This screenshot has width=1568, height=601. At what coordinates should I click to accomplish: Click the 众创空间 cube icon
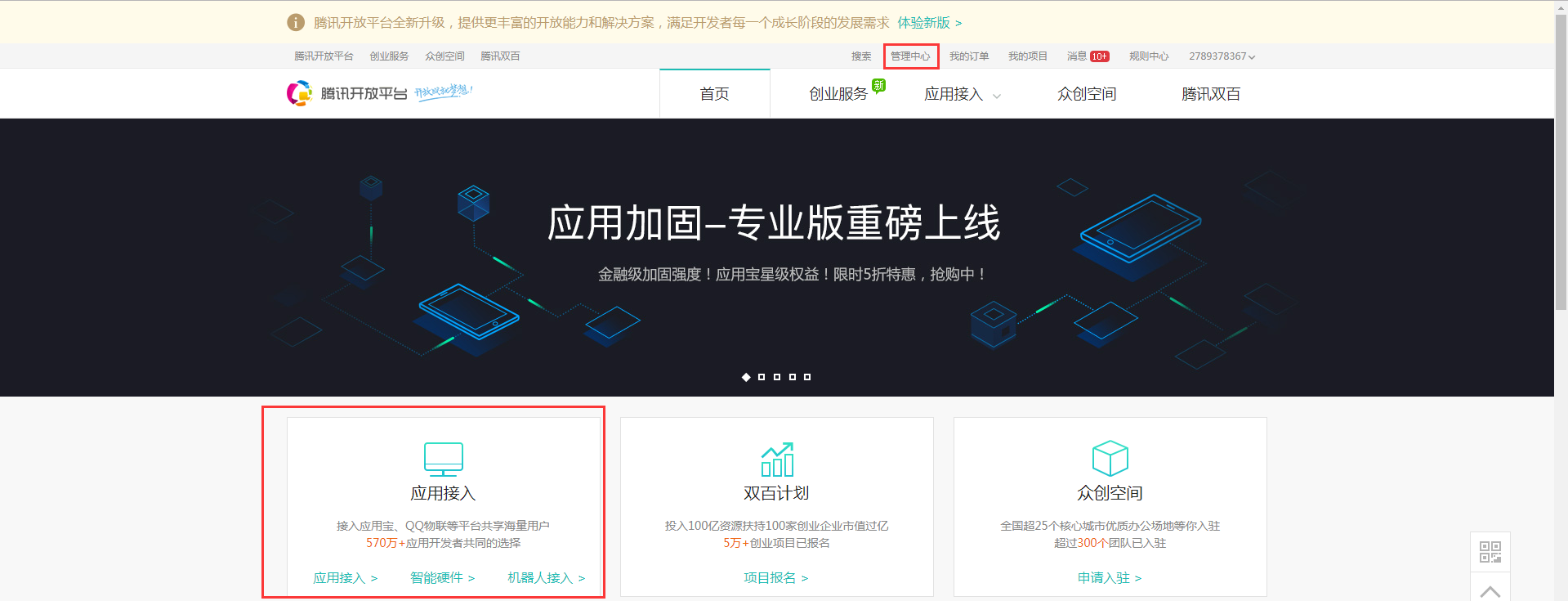1110,459
